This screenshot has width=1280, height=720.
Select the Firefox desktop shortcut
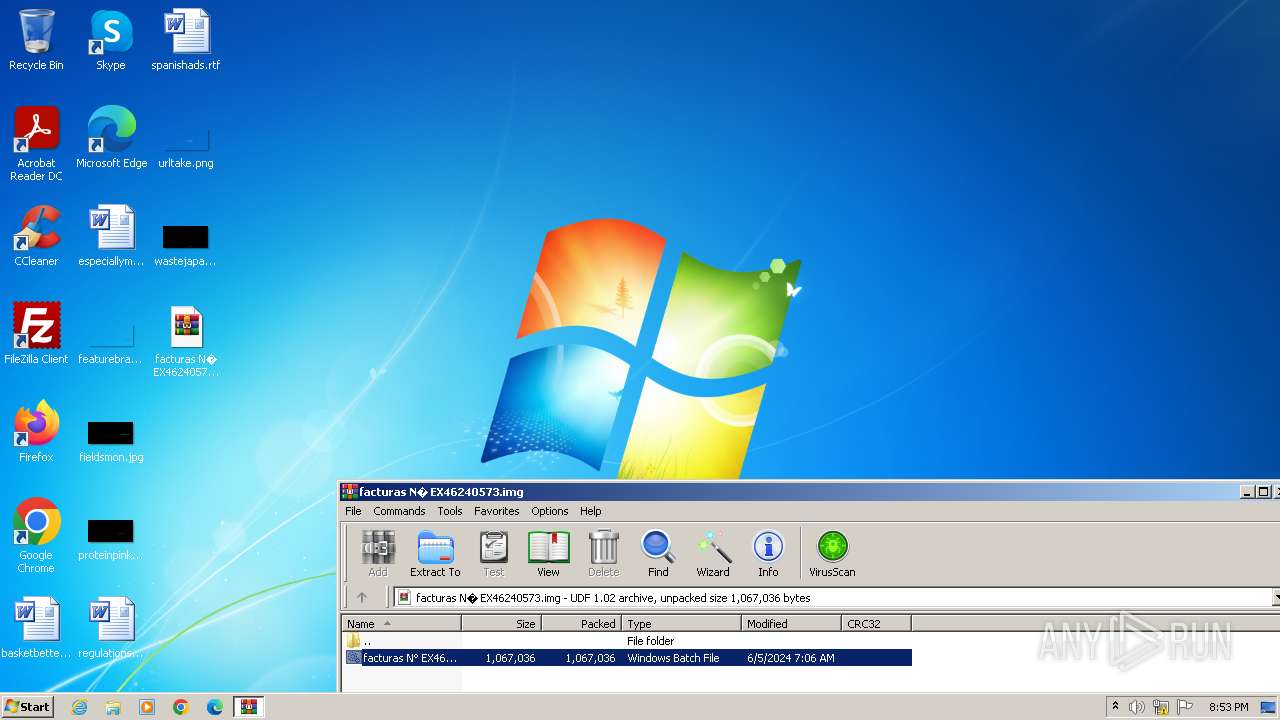pyautogui.click(x=36, y=432)
